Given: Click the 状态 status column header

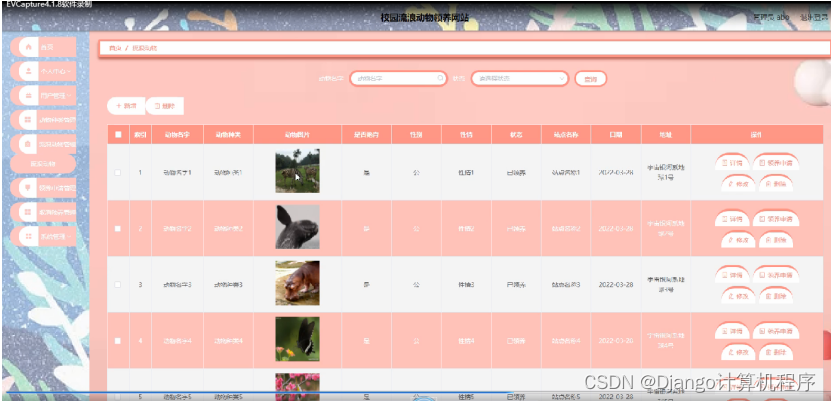Looking at the screenshot, I should 516,135.
